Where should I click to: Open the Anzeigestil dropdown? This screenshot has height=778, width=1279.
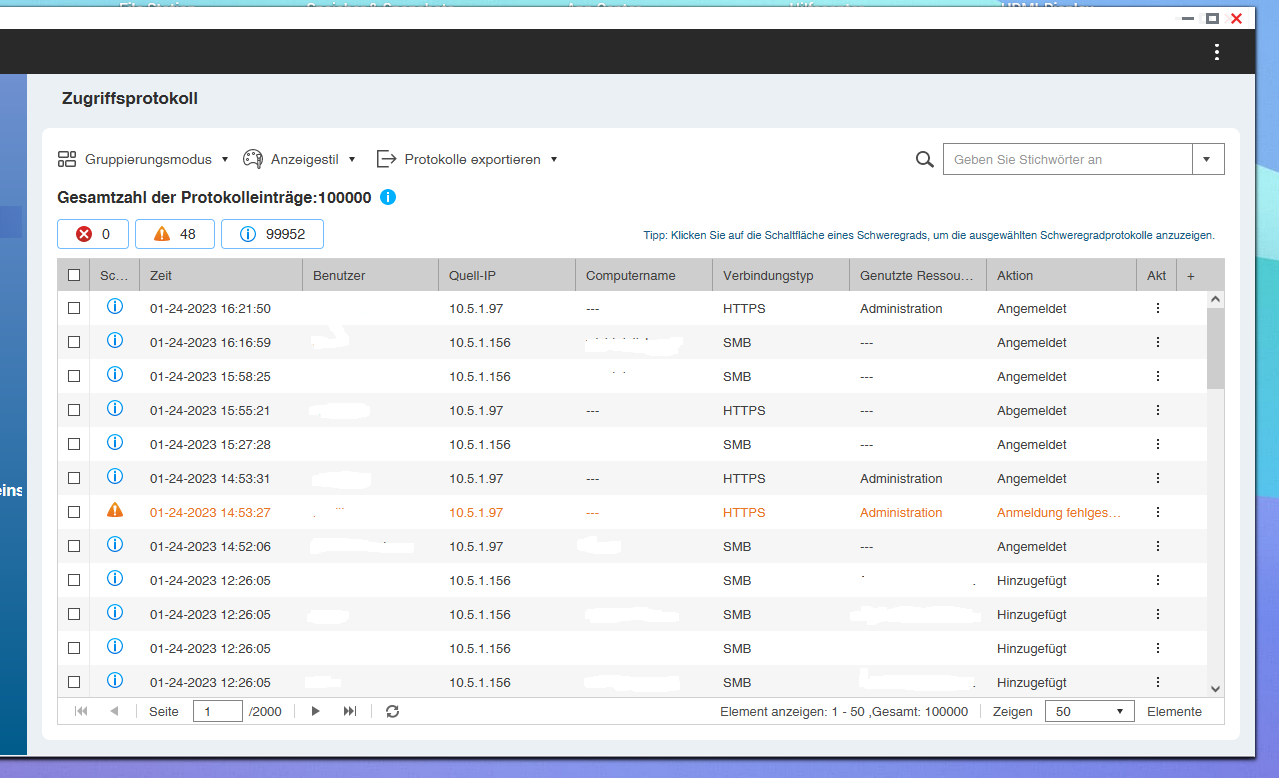[299, 159]
